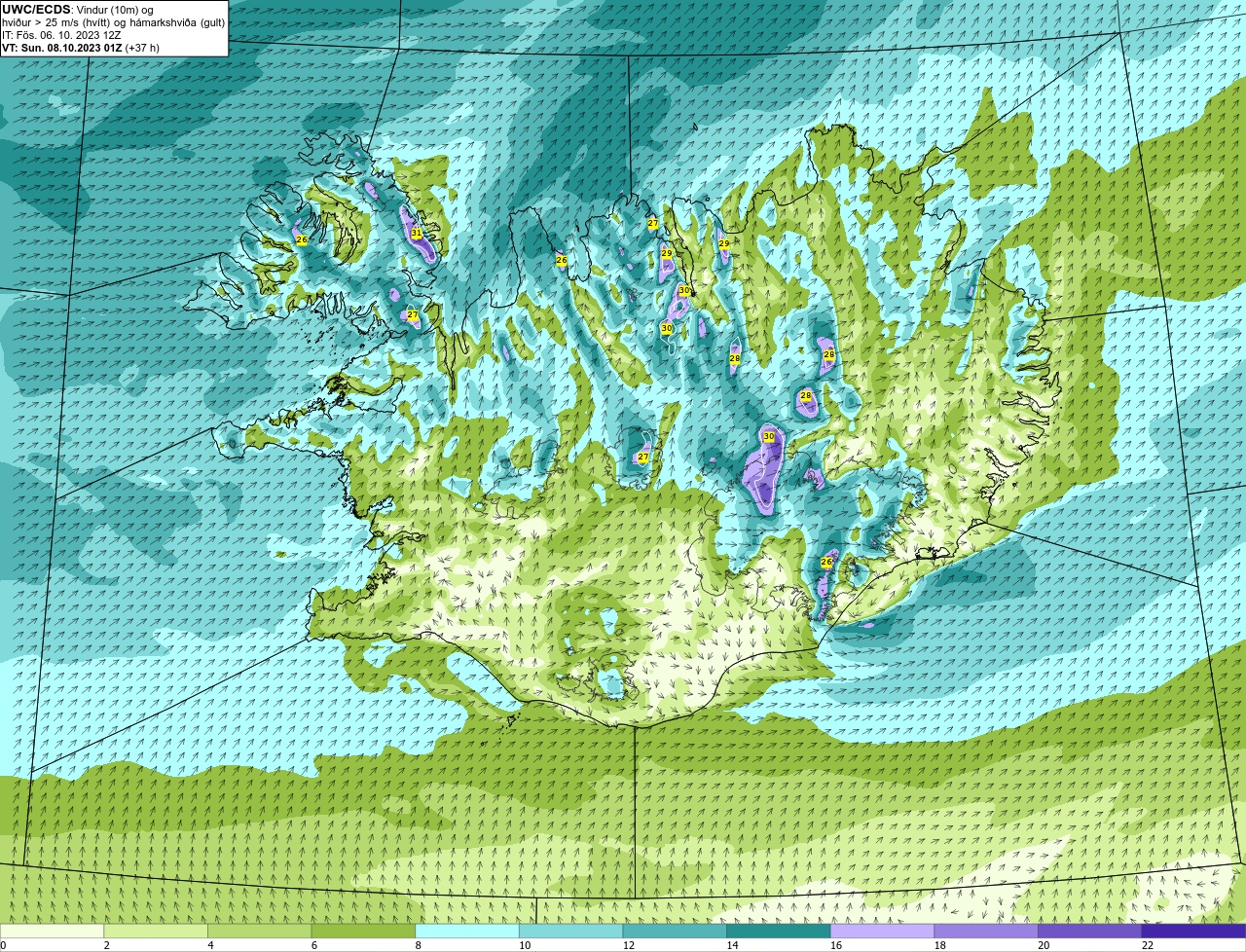Click the legend tick label '22'
Image resolution: width=1246 pixels, height=952 pixels.
[1148, 945]
